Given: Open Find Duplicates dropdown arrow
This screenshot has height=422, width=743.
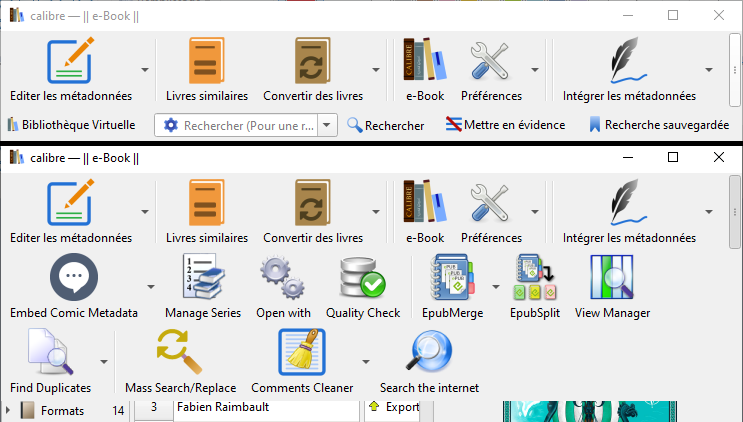Looking at the screenshot, I should coord(104,361).
